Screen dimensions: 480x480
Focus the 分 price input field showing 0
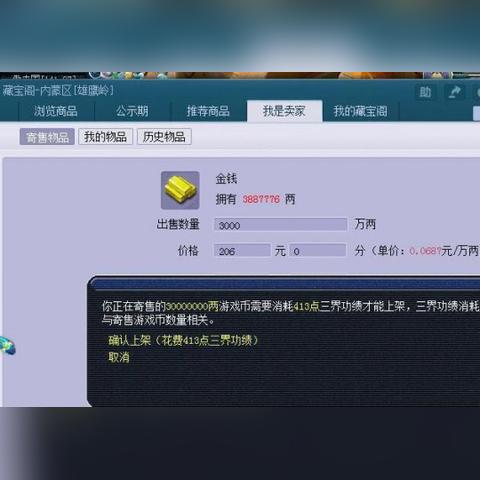click(318, 251)
